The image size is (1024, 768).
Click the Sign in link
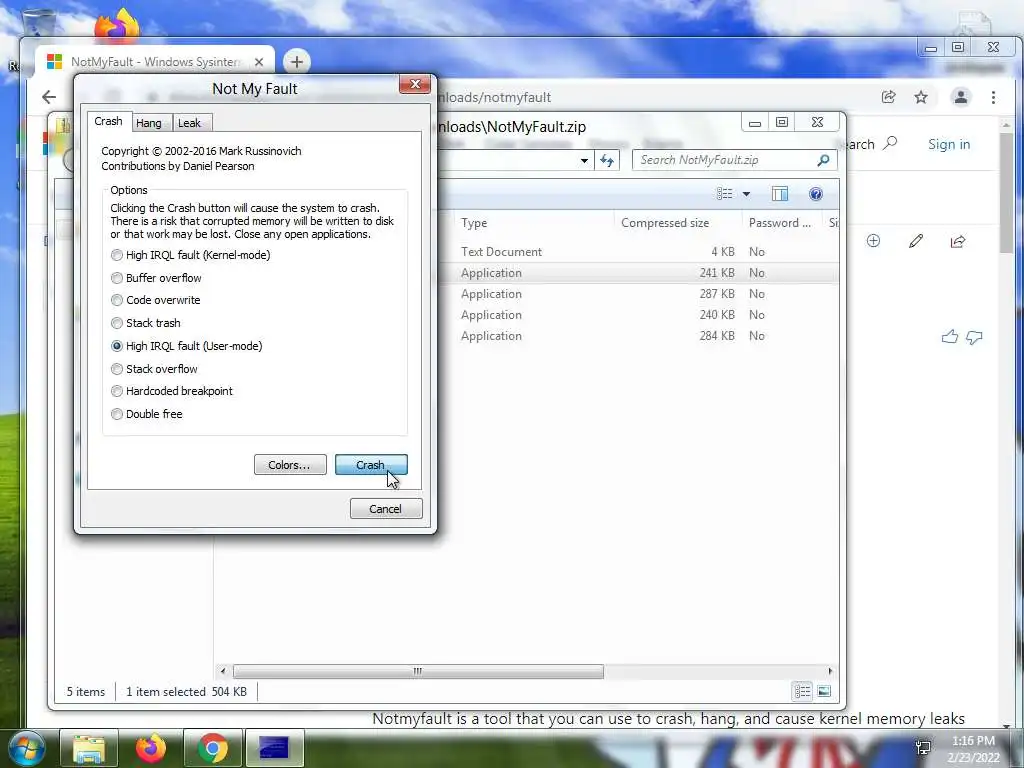(x=949, y=144)
